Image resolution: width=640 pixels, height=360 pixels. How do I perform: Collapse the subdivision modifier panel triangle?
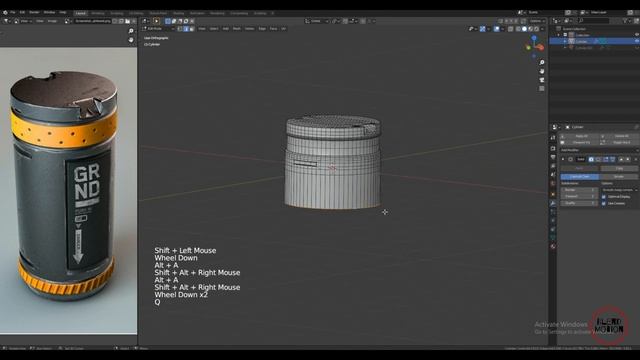[563, 159]
